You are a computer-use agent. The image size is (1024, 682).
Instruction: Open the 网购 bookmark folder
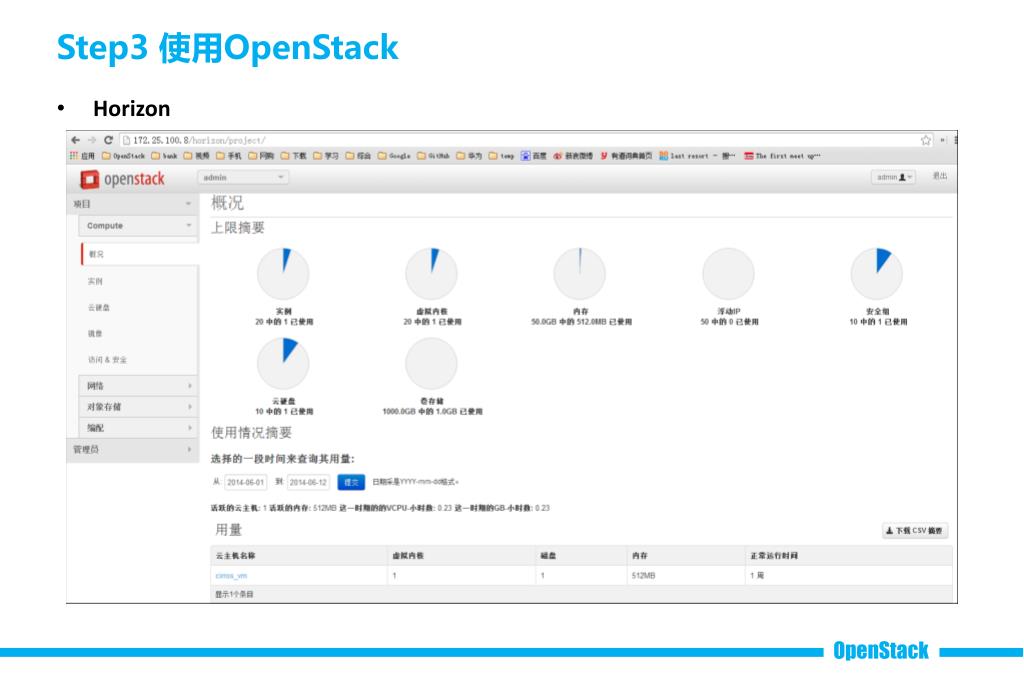[x=261, y=155]
